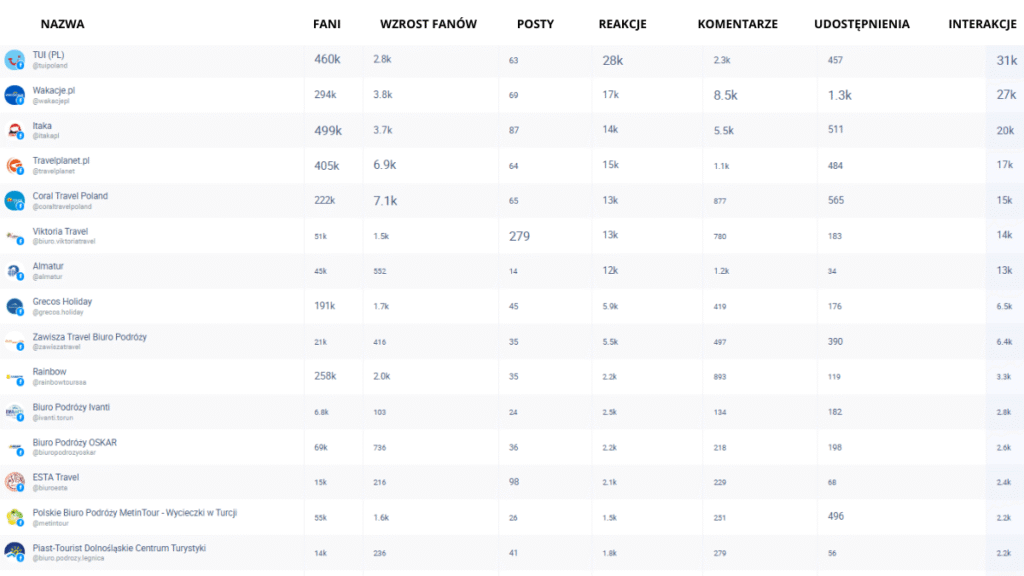Click the Coral Travel Poland logo icon
The height and width of the screenshot is (576, 1024).
coord(14,200)
